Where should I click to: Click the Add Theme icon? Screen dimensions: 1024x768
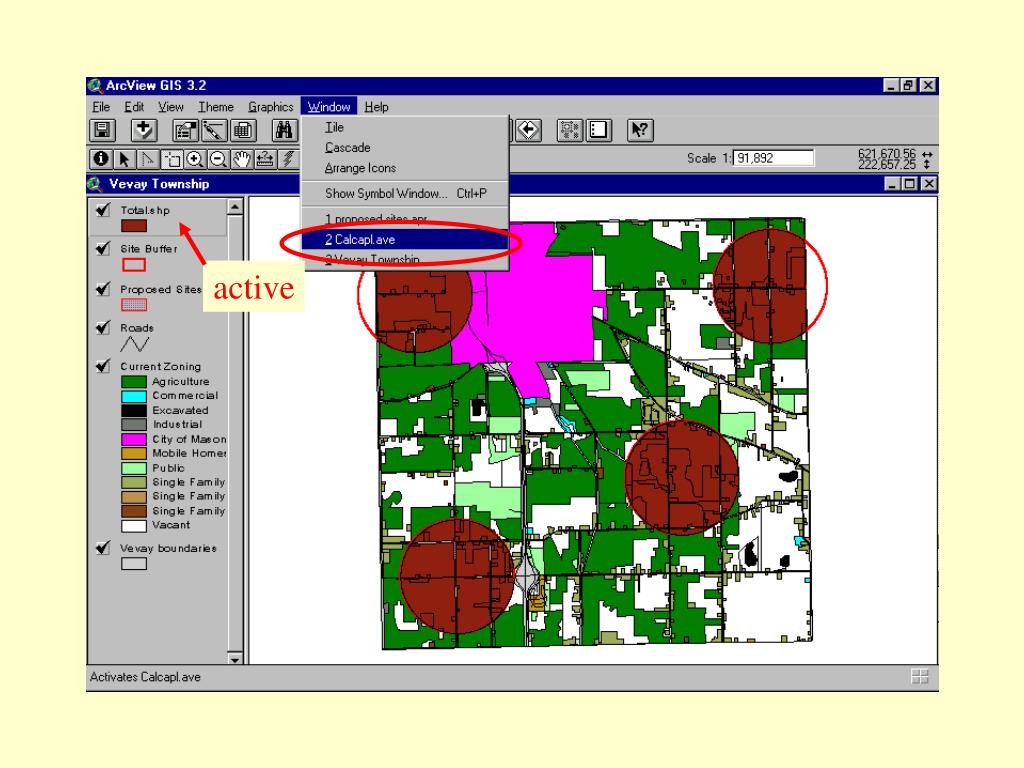click(144, 131)
